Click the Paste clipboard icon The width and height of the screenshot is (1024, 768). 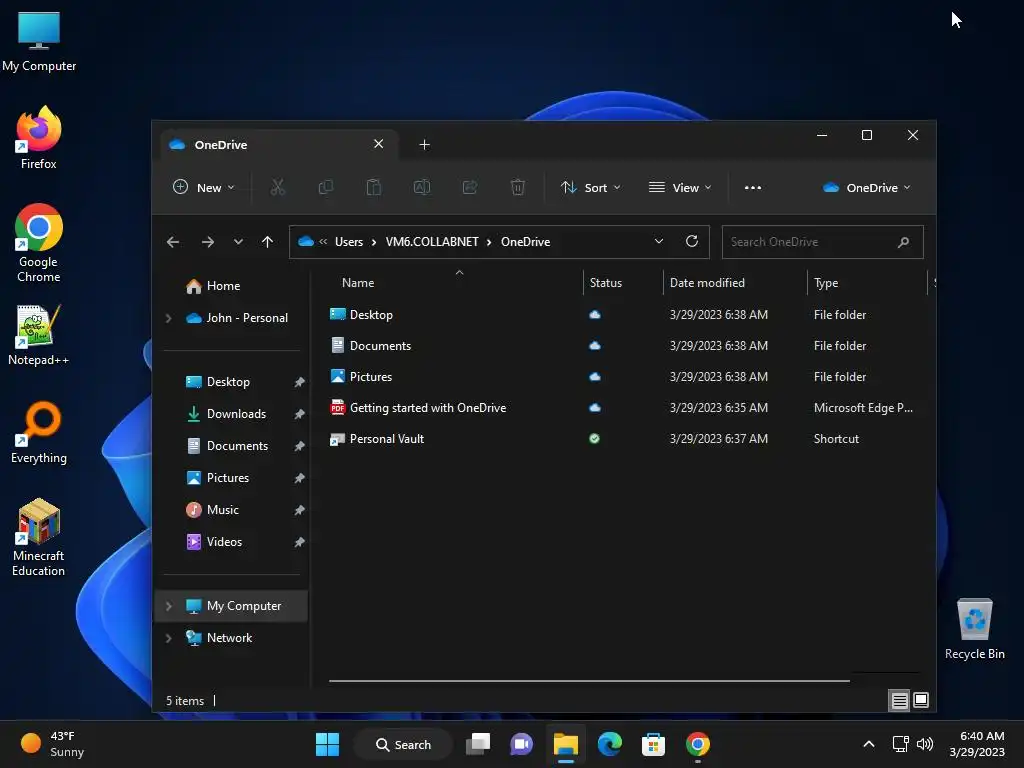click(x=374, y=187)
